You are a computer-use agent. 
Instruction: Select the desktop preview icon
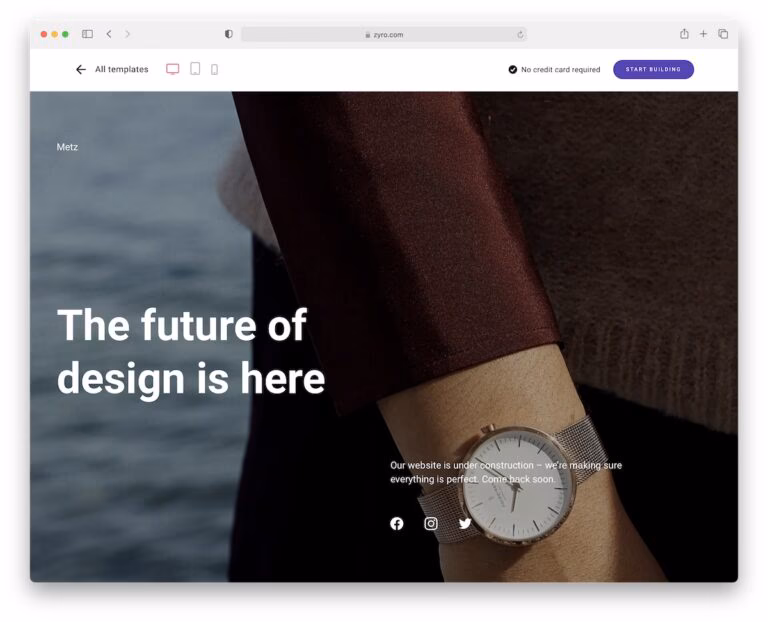click(x=172, y=69)
